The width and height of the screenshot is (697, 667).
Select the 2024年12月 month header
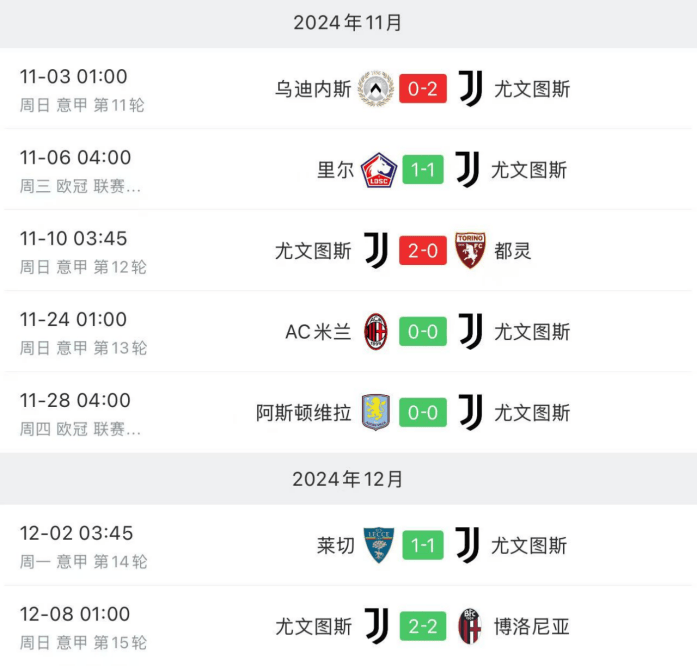[348, 480]
